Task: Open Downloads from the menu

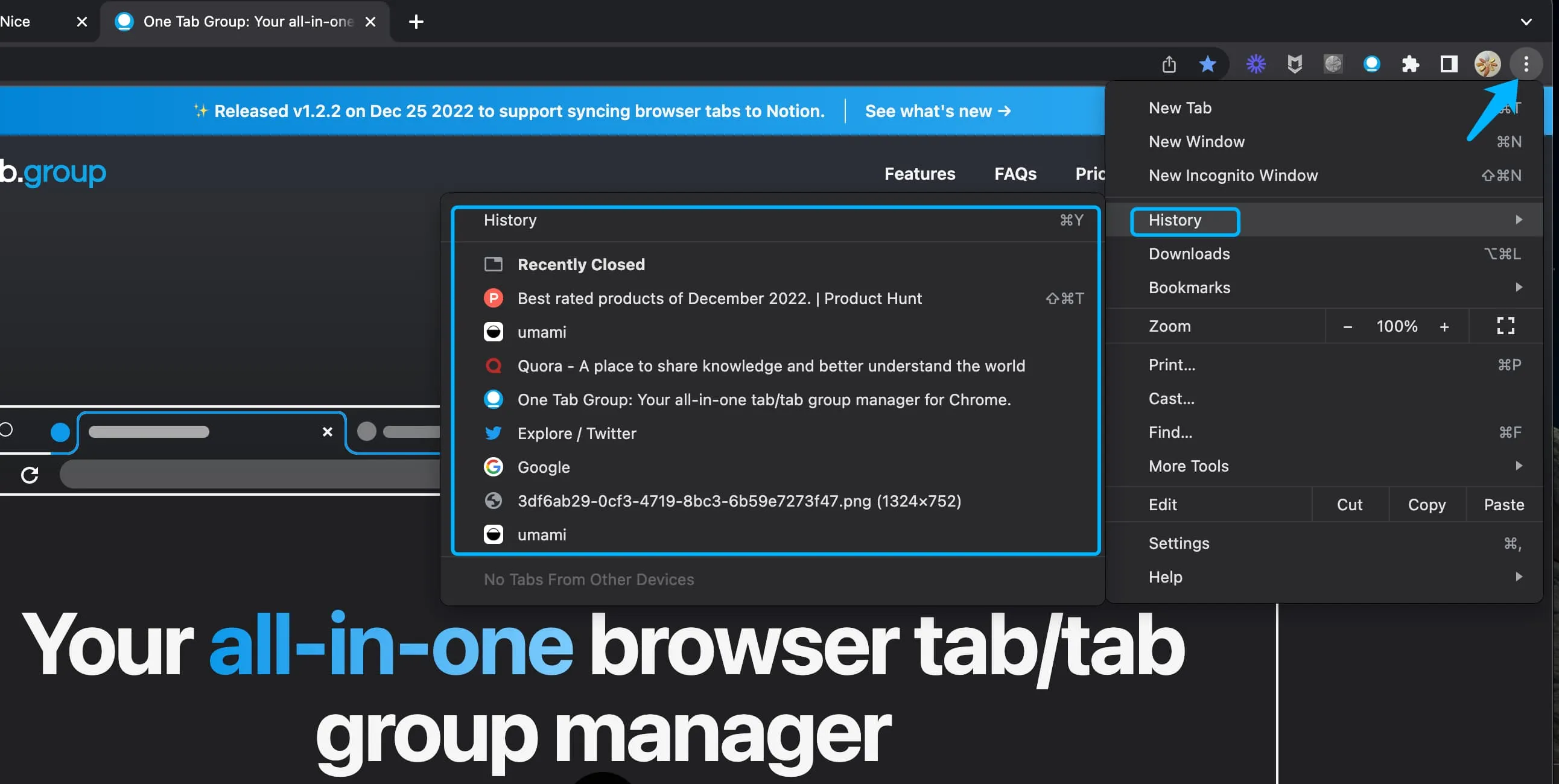Action: [1188, 253]
